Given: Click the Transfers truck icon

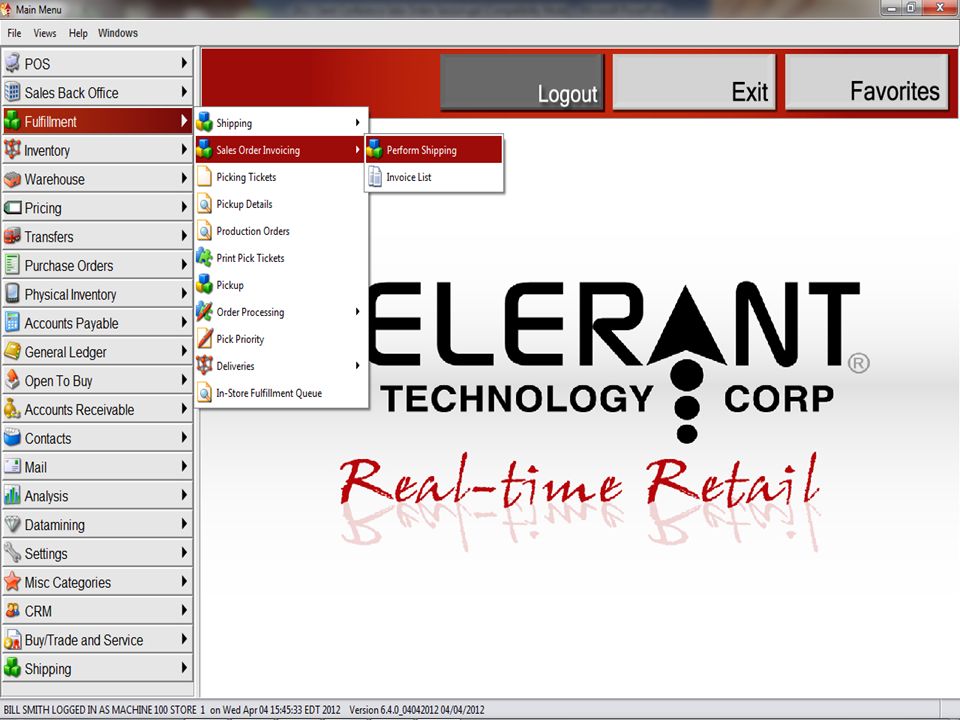Looking at the screenshot, I should (12, 236).
